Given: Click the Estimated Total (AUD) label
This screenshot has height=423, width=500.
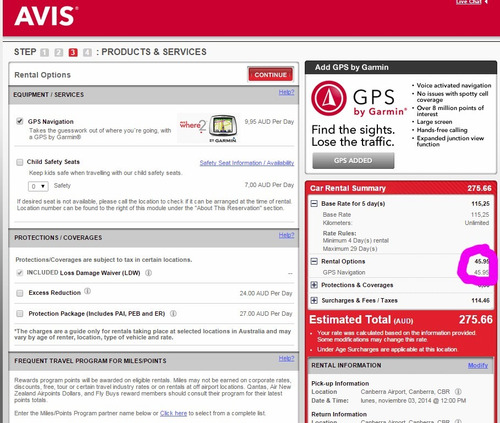Looking at the screenshot, I should [x=361, y=320].
